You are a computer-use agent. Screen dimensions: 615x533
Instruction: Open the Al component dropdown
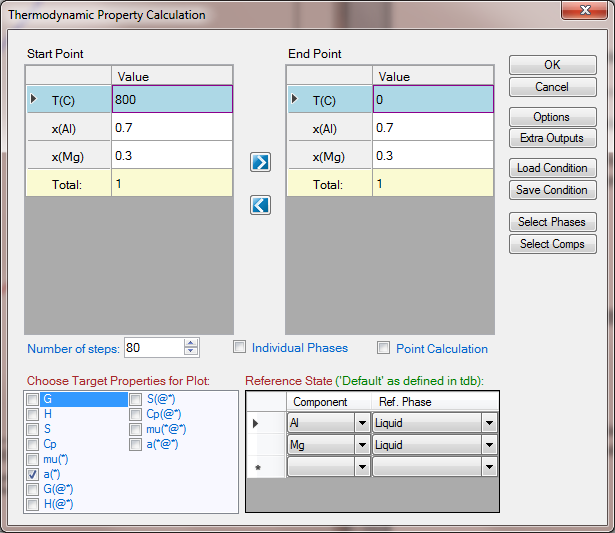360,423
